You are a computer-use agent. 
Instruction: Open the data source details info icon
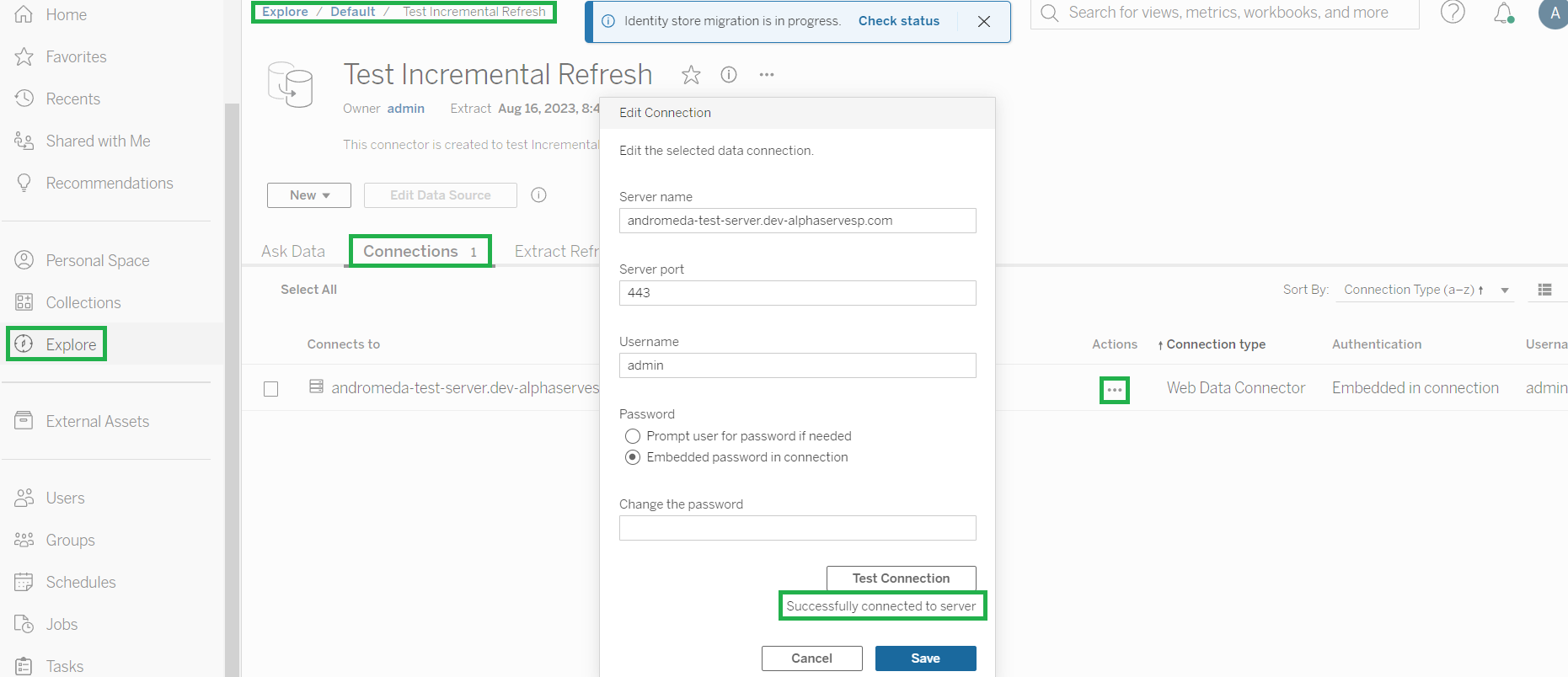point(729,75)
